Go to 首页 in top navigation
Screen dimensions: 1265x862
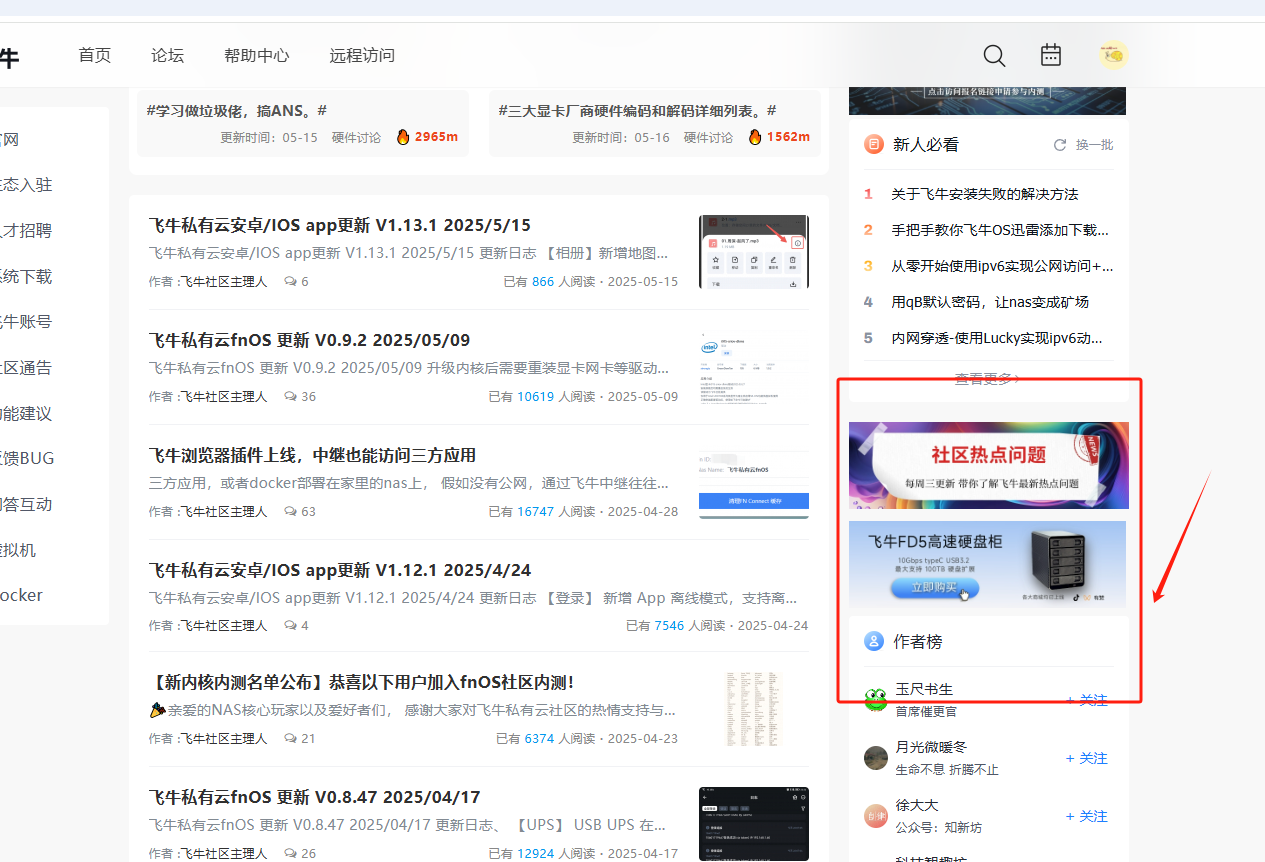pos(95,55)
